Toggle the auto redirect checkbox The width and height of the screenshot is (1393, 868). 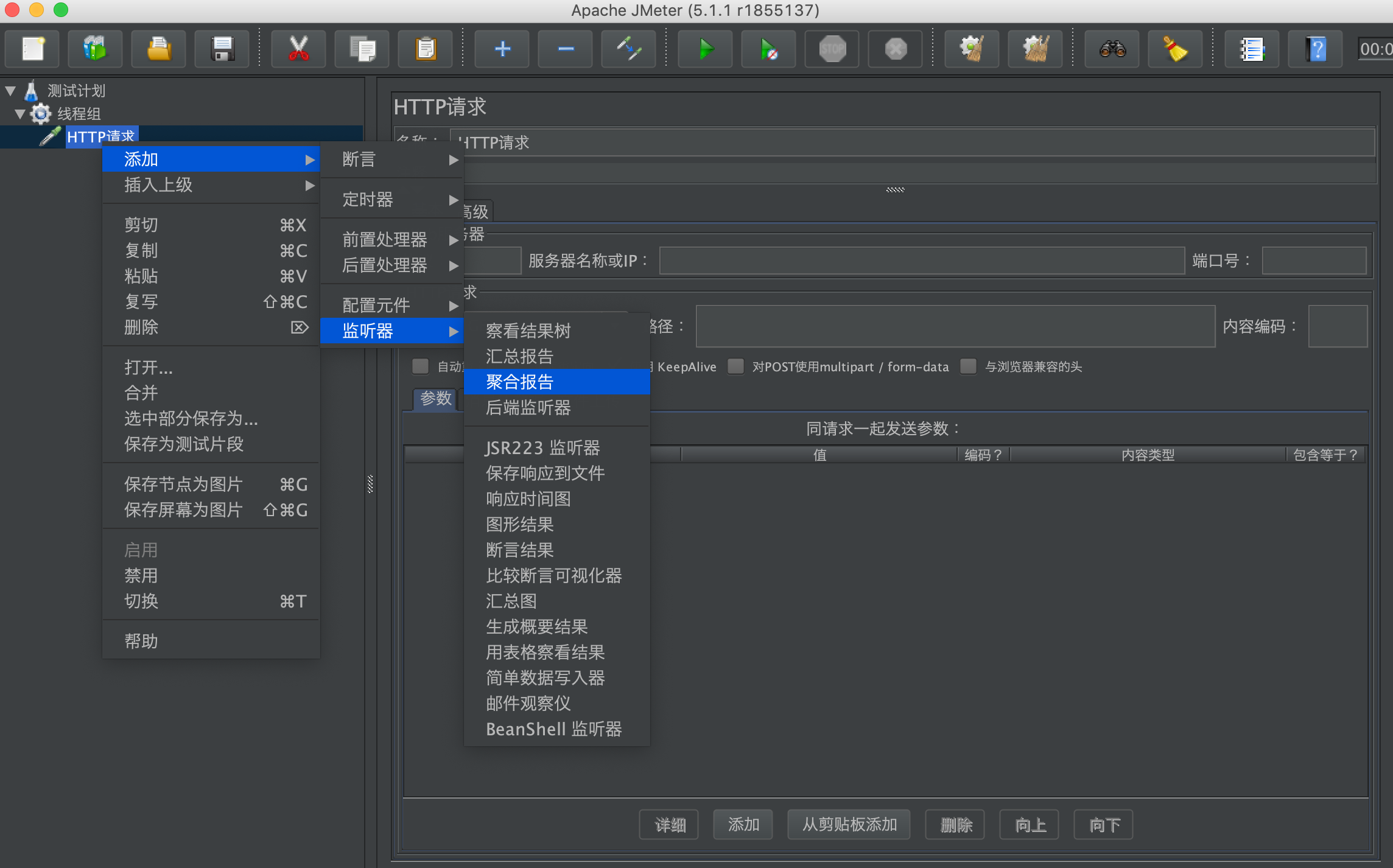420,366
